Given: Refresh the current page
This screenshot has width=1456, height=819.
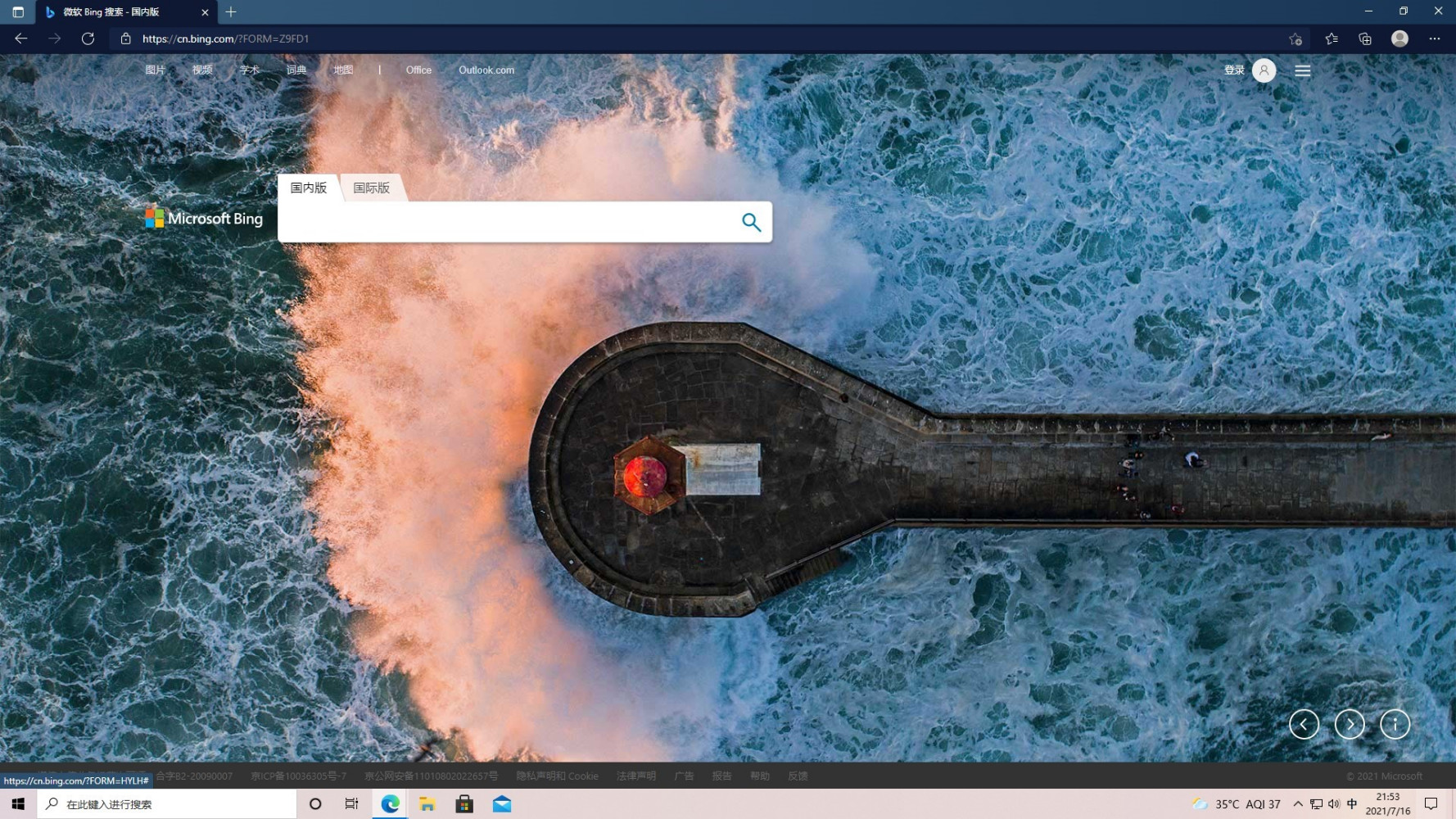Looking at the screenshot, I should click(x=88, y=38).
